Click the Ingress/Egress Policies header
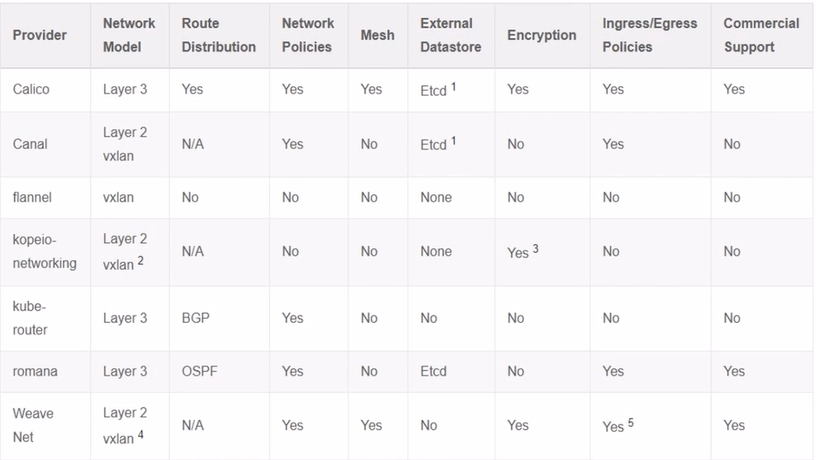 [649, 35]
